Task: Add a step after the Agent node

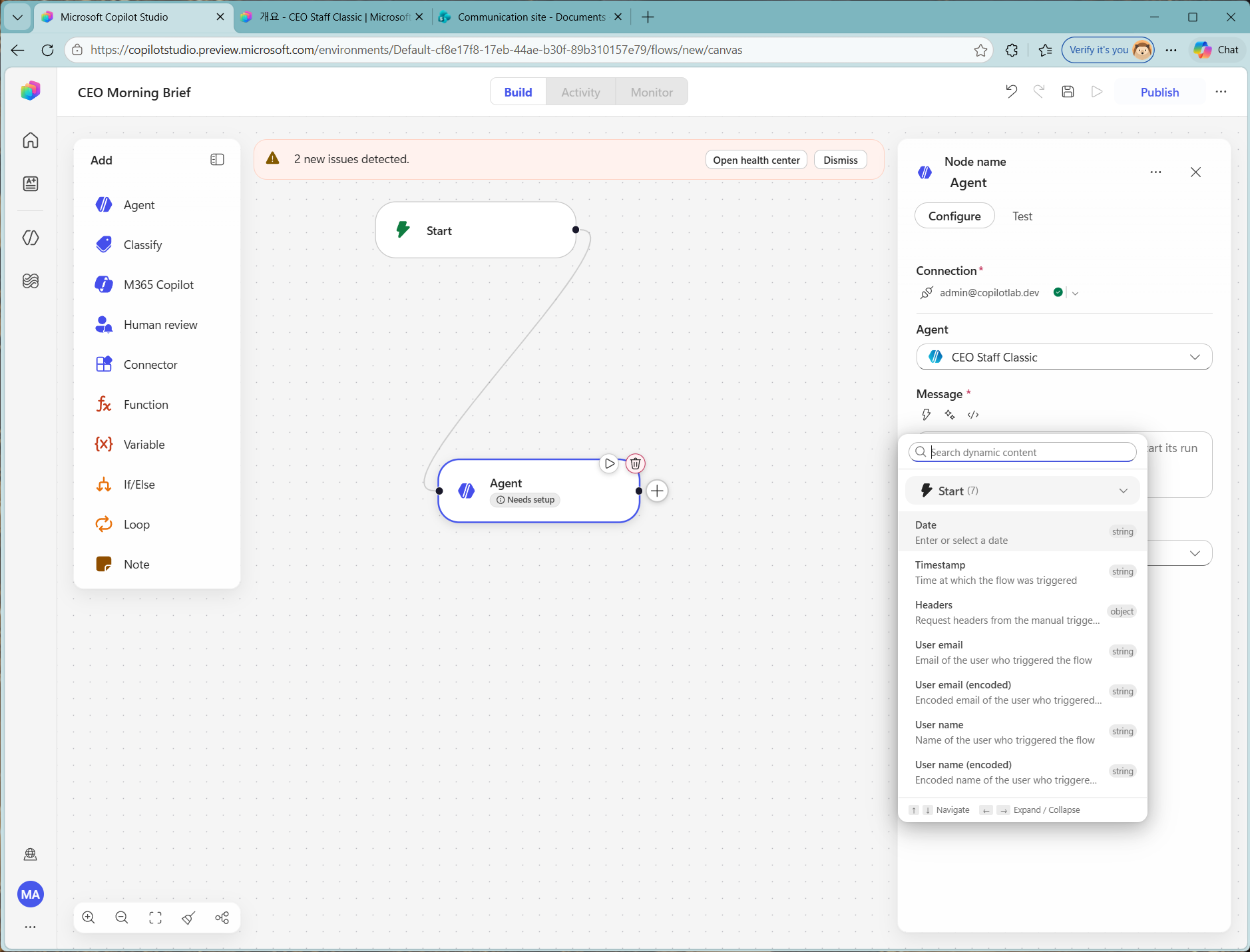Action: pyautogui.click(x=657, y=491)
